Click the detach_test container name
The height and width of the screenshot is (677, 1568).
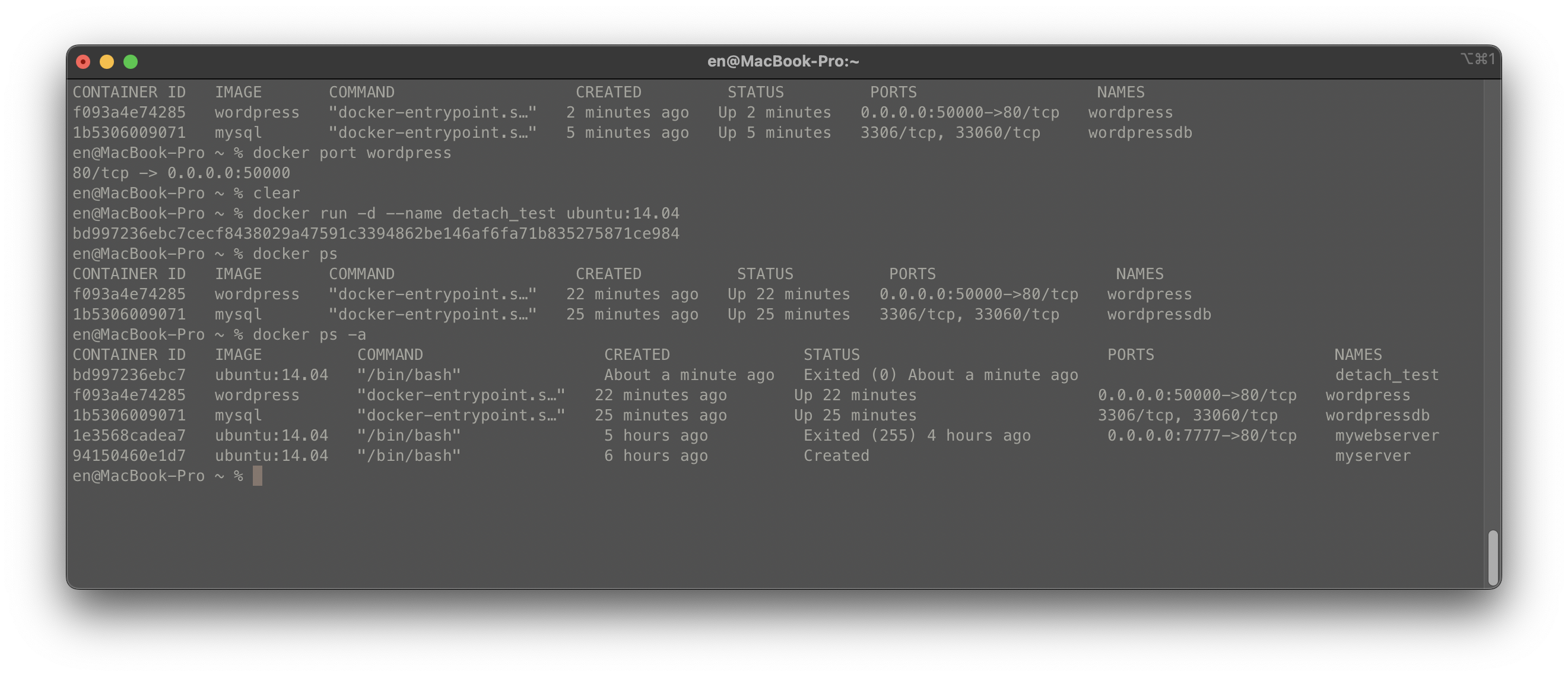pos(1386,375)
